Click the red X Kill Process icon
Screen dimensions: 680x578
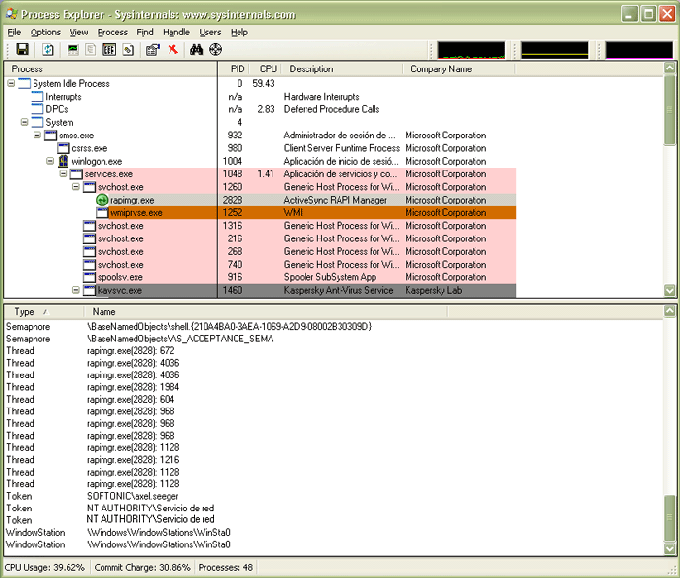[x=173, y=49]
